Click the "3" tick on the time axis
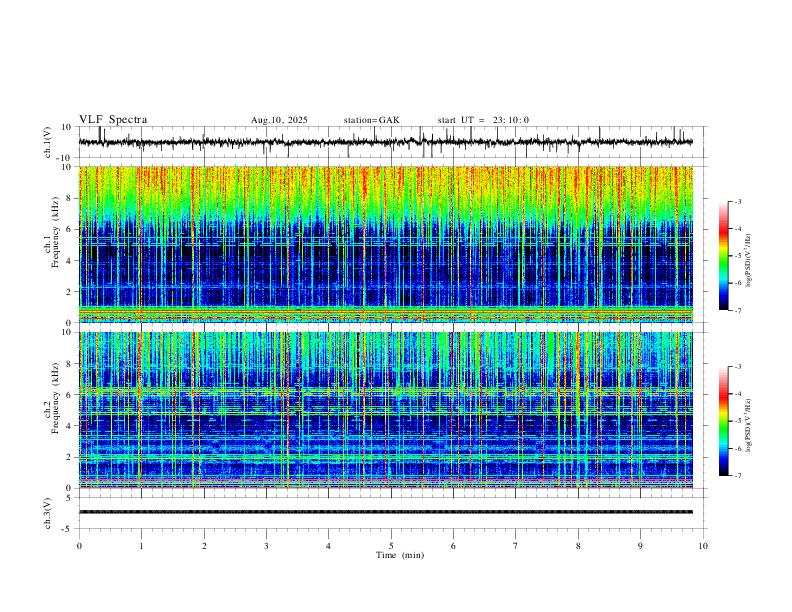 point(266,546)
